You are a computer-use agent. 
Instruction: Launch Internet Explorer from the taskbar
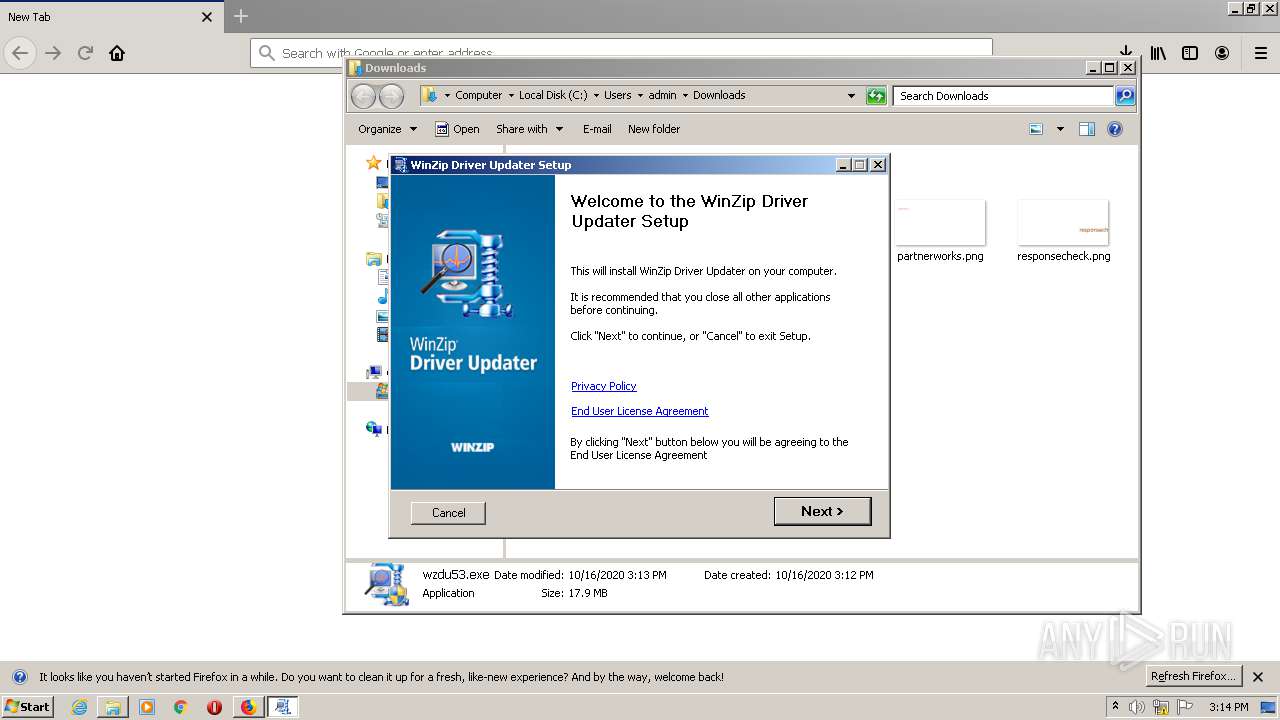[x=79, y=707]
